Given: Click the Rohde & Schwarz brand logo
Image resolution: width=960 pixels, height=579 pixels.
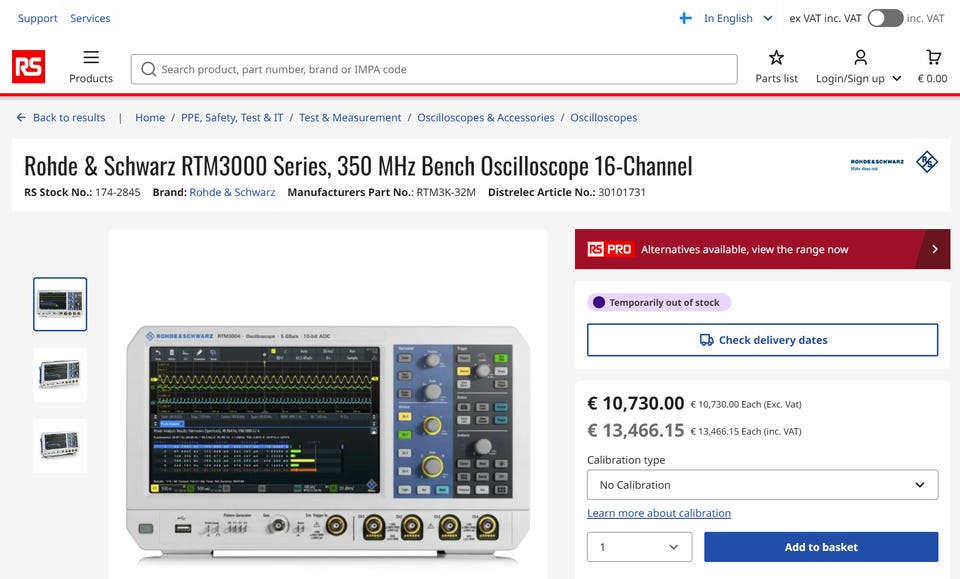Looking at the screenshot, I should (x=894, y=162).
